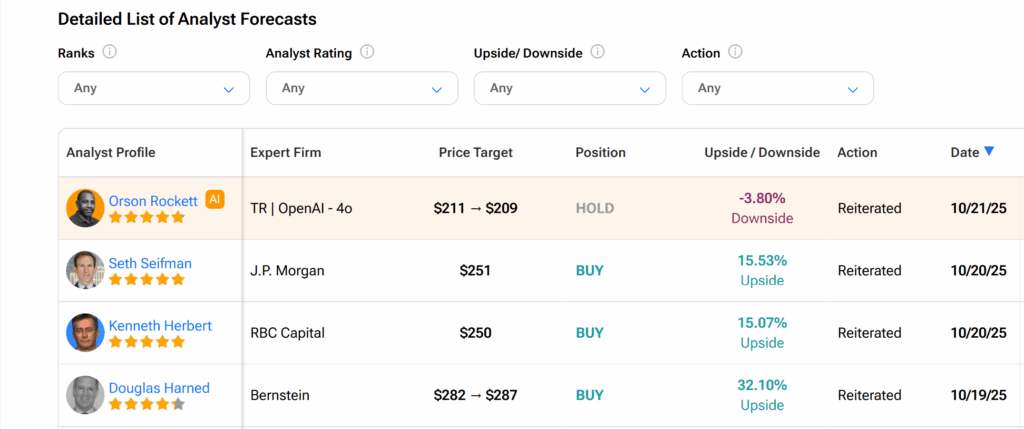Open the Douglas Harned profile link
Screen dimensions: 1024x429
pyautogui.click(x=159, y=388)
